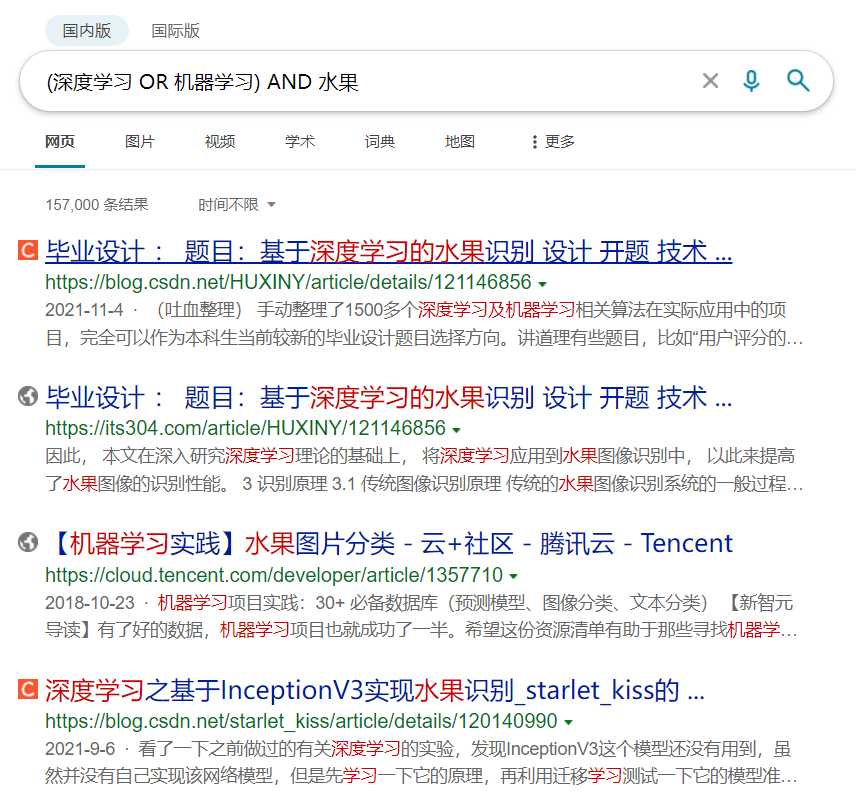
Task: Submit the query with the magnifier icon
Action: coord(798,81)
